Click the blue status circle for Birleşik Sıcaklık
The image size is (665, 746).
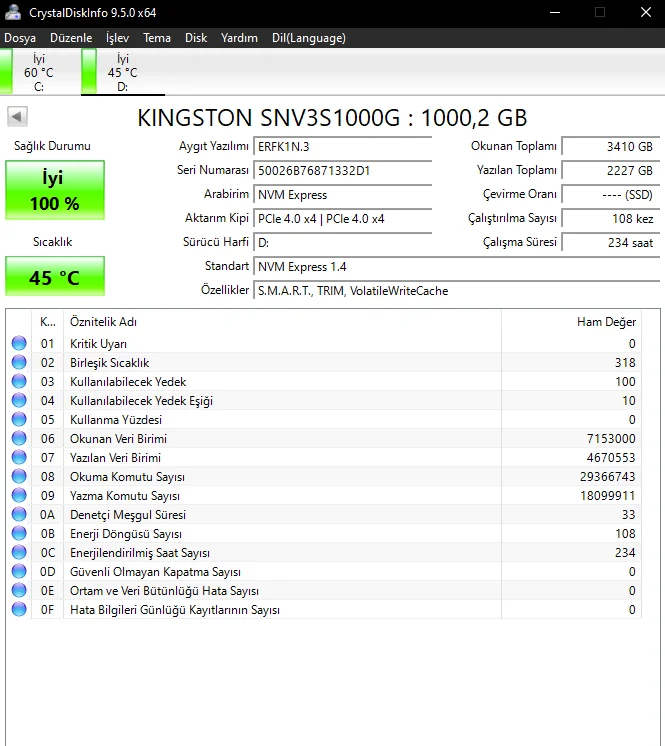point(19,362)
